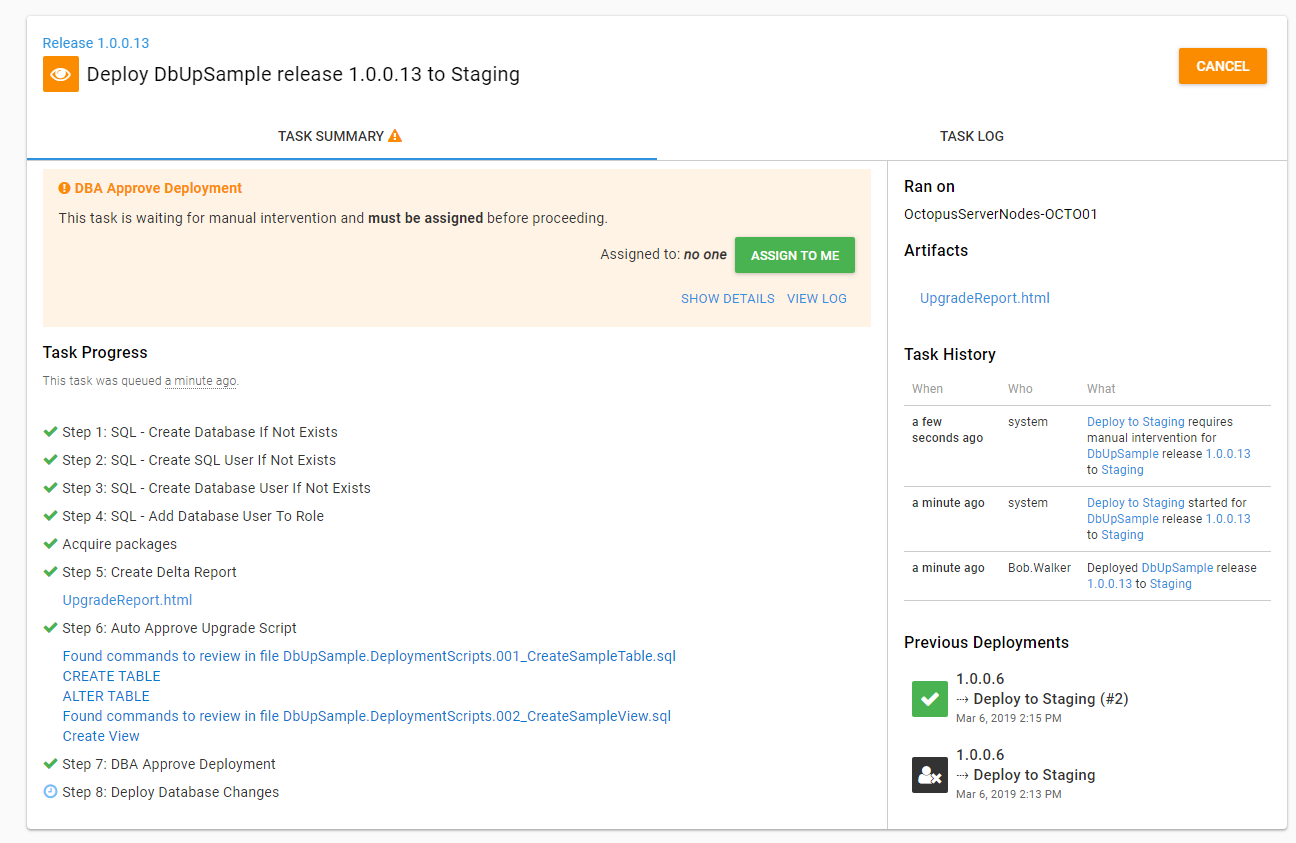Viewport: 1296px width, 843px height.
Task: Open the Show Details link
Action: click(727, 298)
